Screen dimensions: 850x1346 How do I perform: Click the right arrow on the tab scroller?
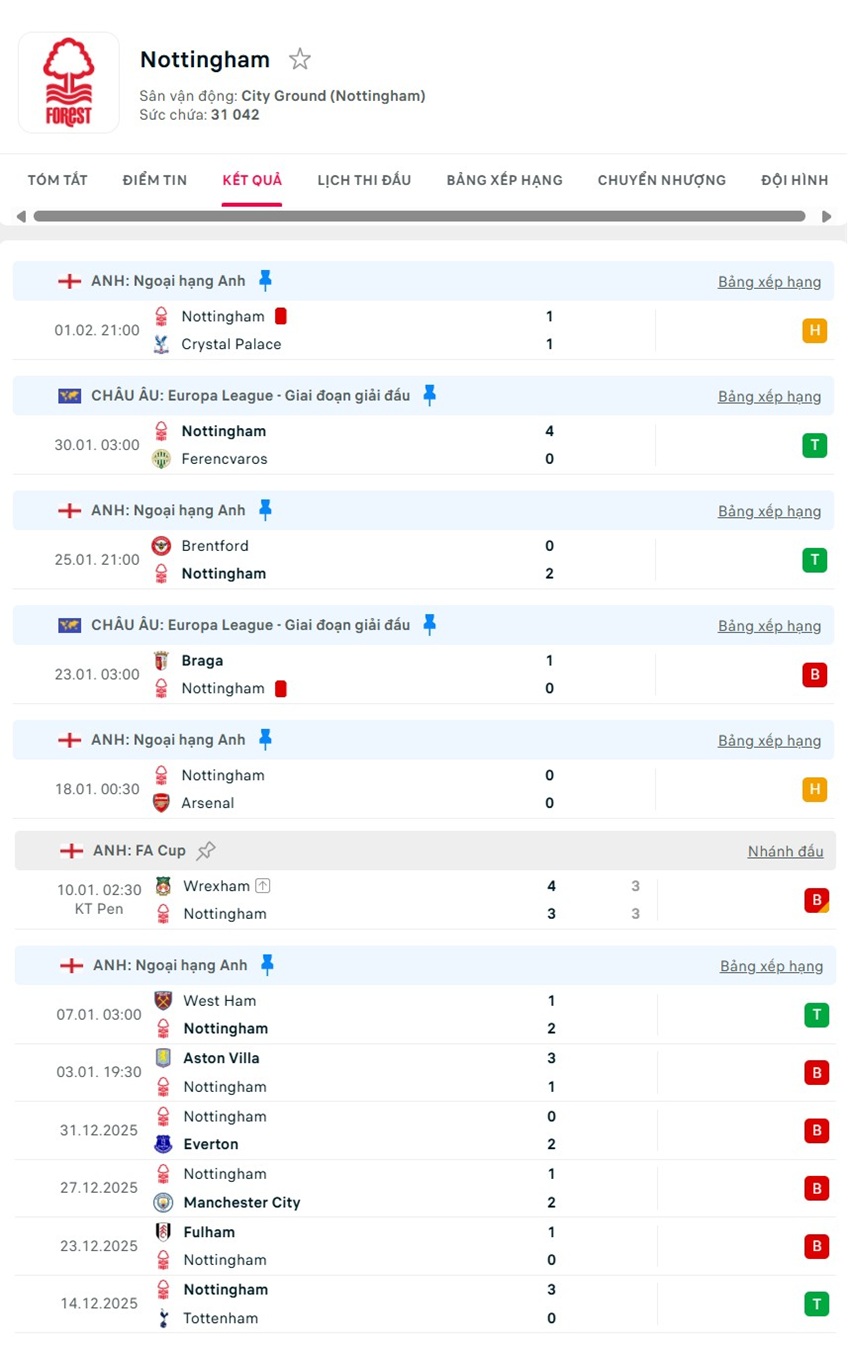tap(828, 216)
